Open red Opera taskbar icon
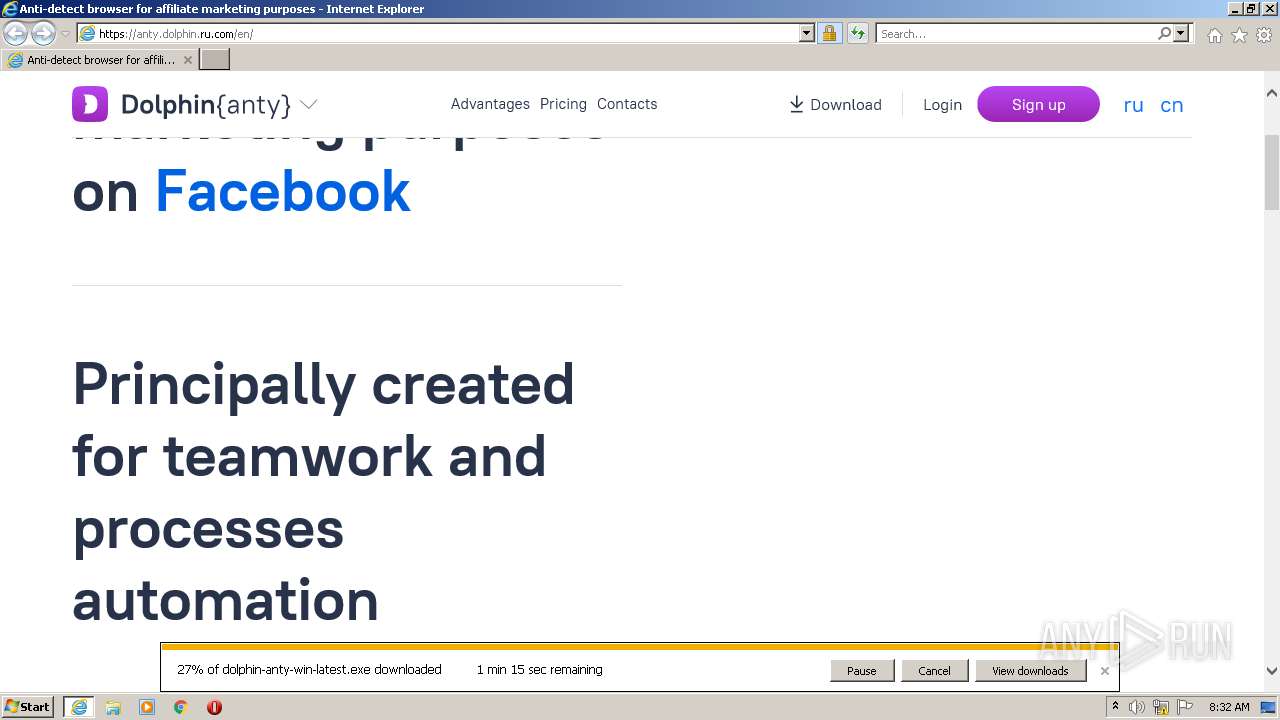 tap(214, 707)
